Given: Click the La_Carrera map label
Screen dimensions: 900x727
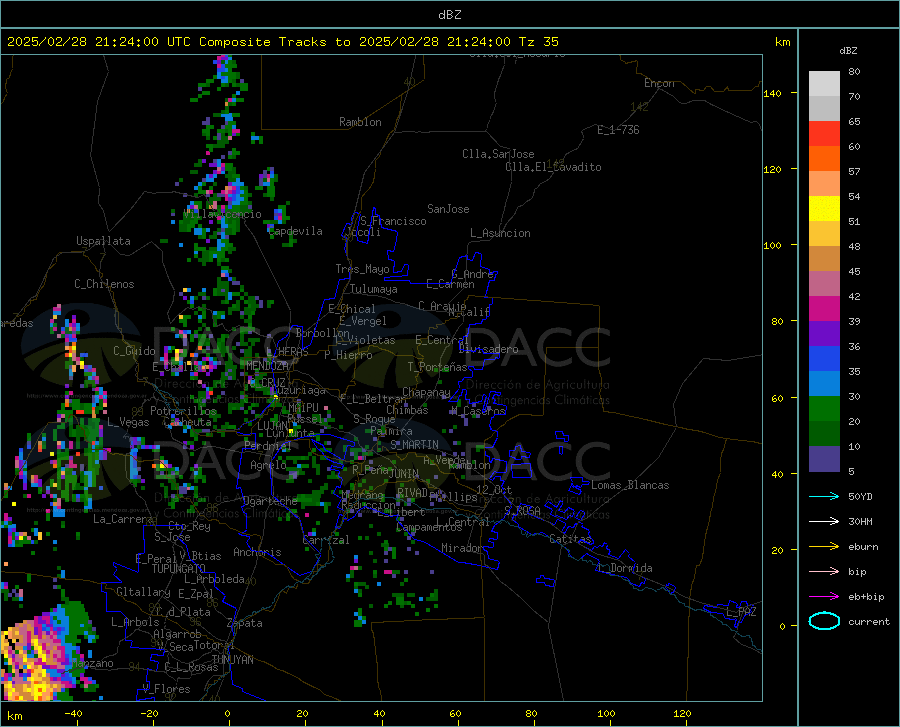Looking at the screenshot, I should [123, 519].
